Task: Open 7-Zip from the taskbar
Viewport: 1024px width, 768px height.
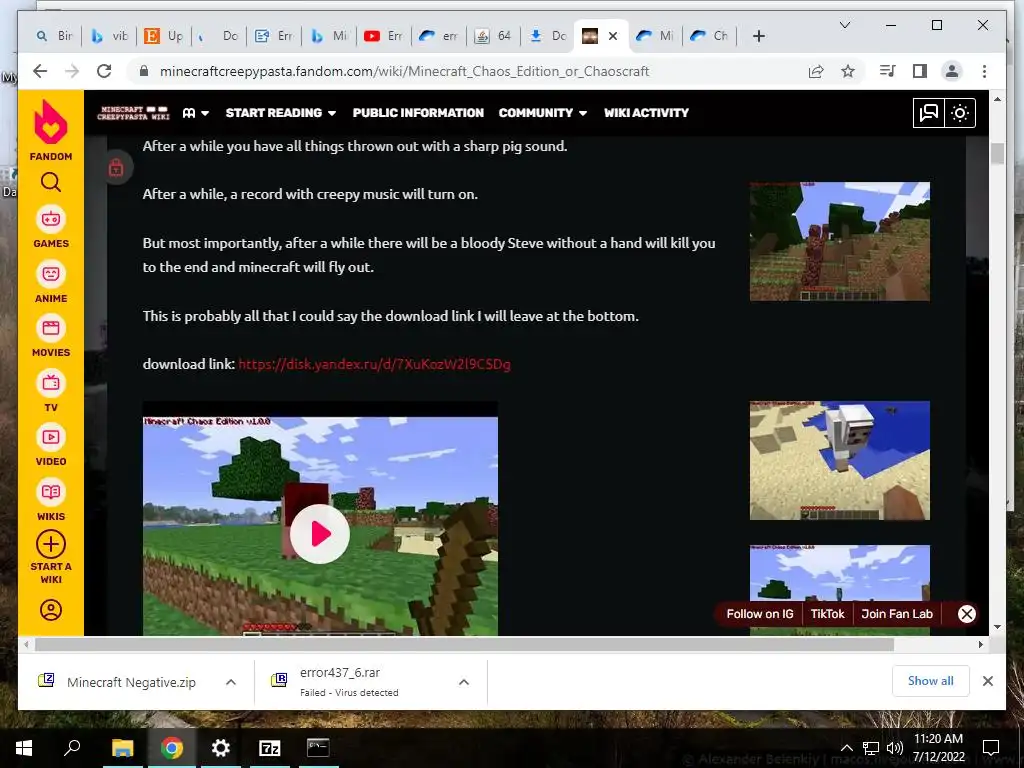Action: coord(270,748)
